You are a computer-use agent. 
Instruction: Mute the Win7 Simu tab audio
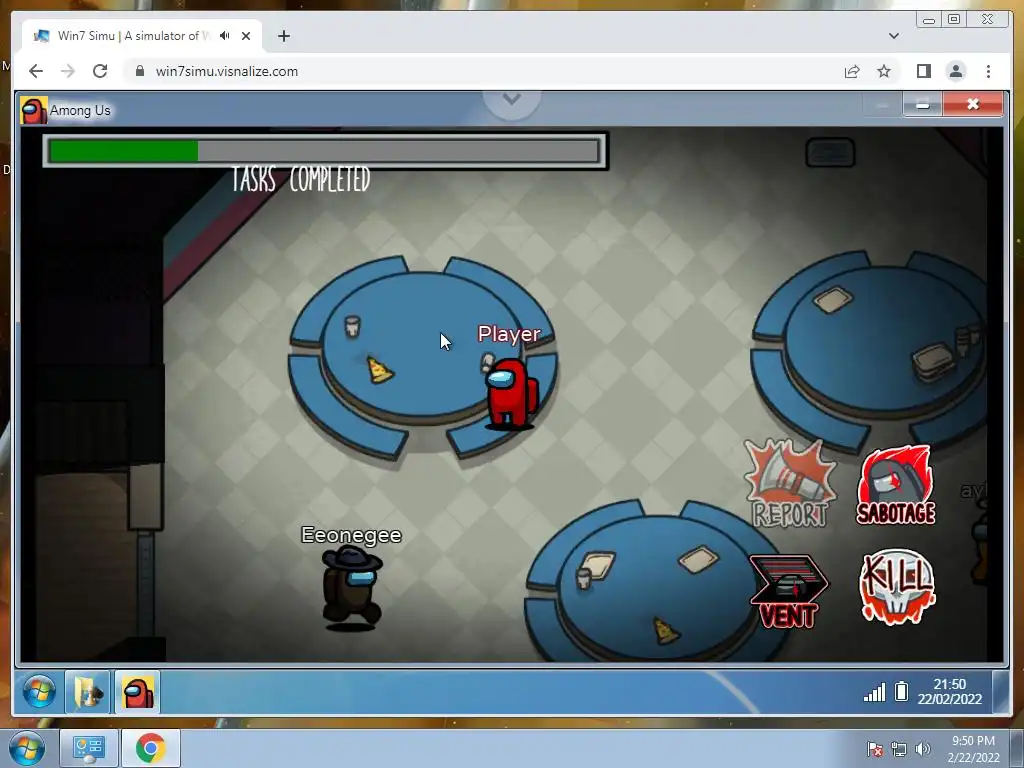coord(225,36)
